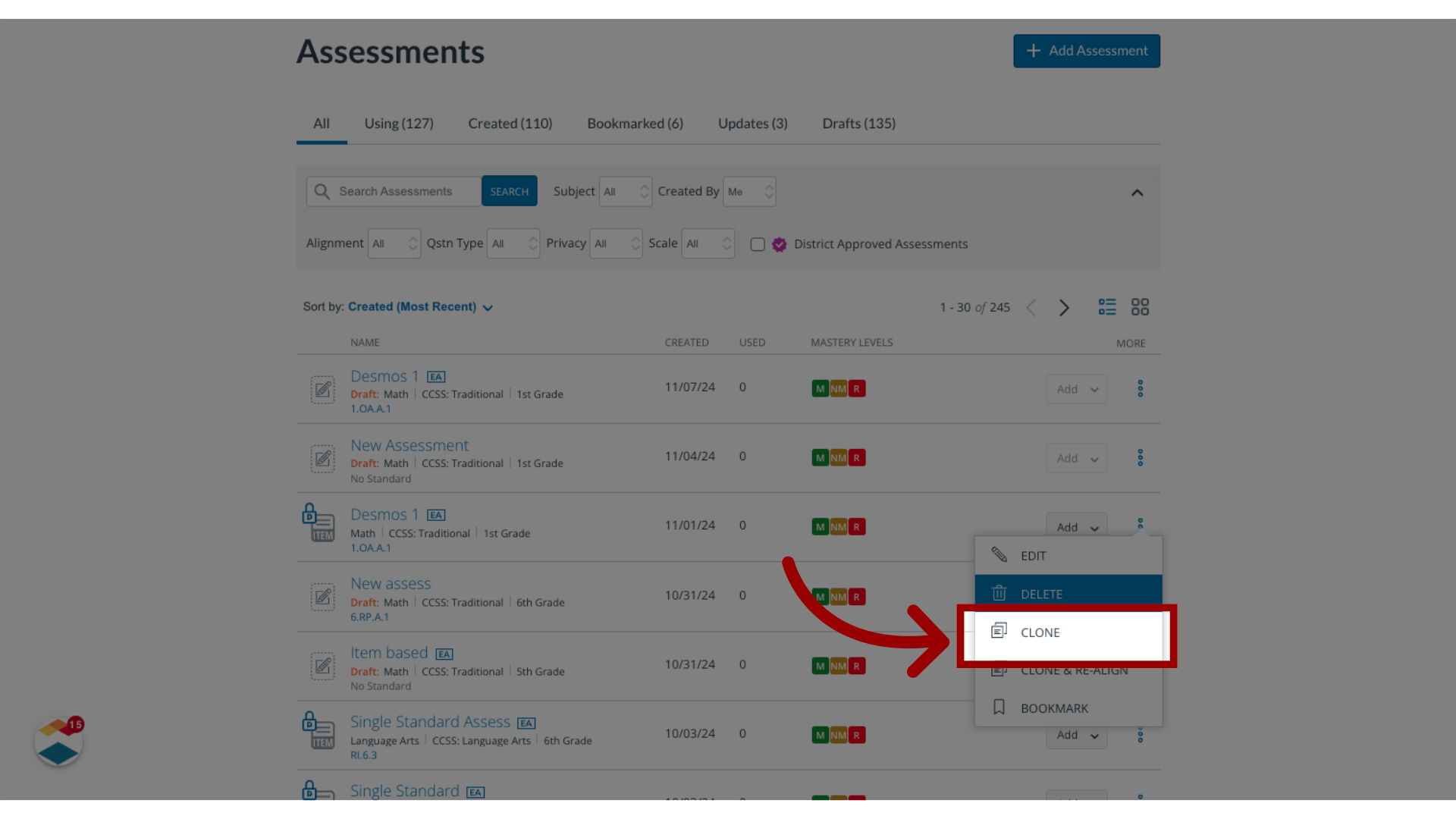Click the draft edit icon for New assess
Screen dimensions: 1456x819
pos(323,597)
